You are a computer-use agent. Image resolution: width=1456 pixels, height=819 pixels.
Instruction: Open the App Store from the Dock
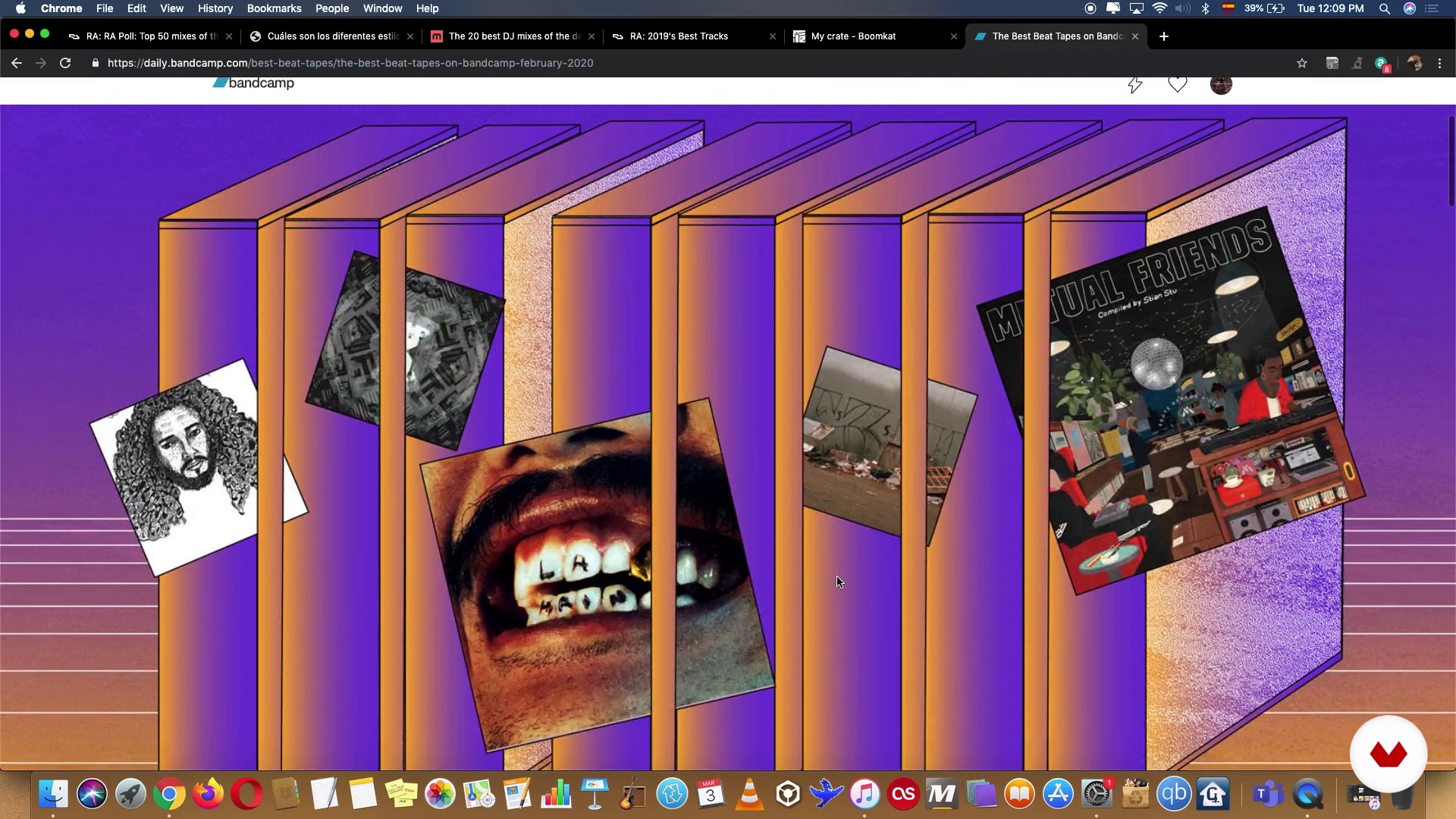coord(1058,794)
